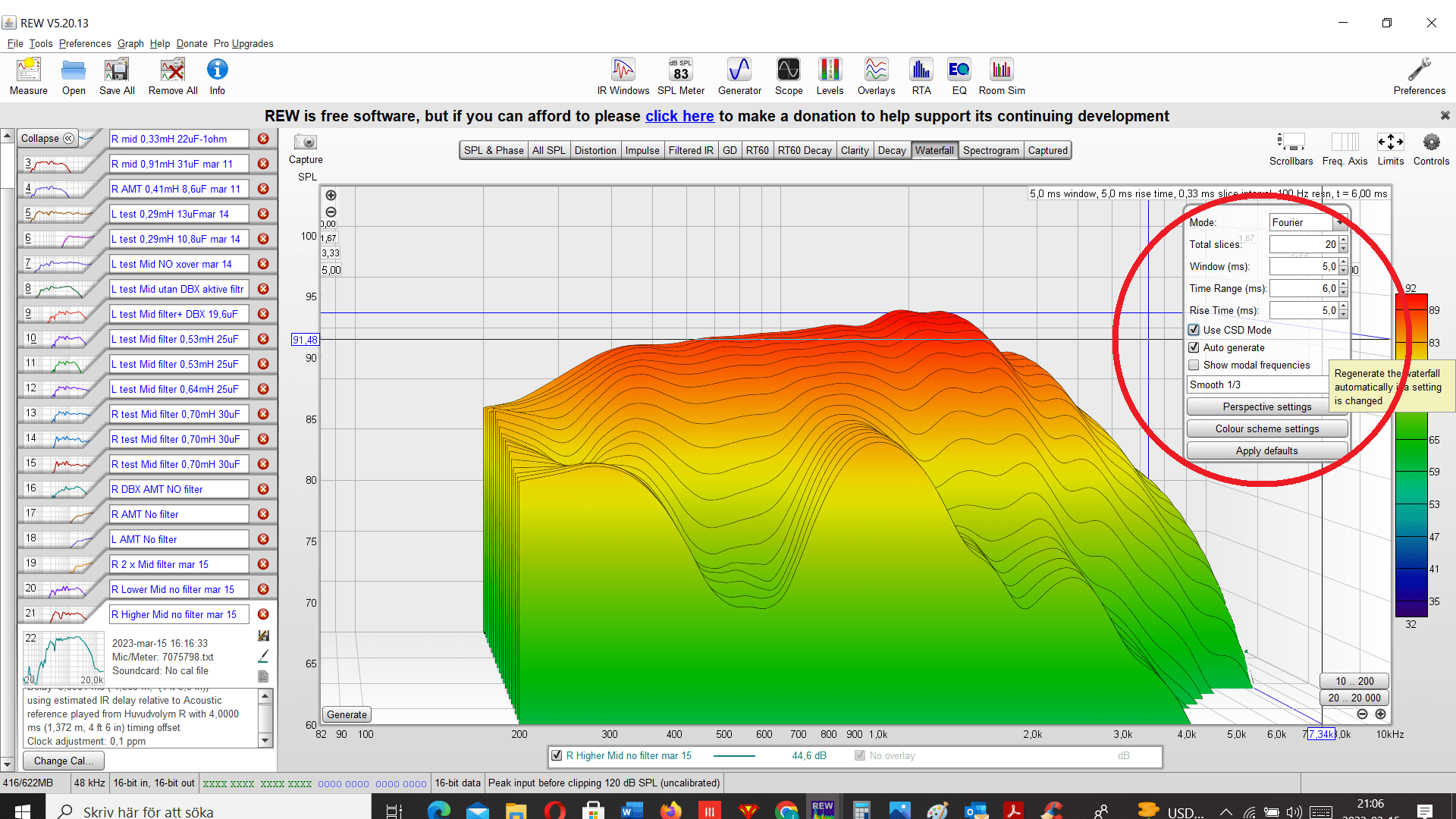Remove measurement R AMT No filter
This screenshot has width=1456, height=819.
click(x=263, y=514)
